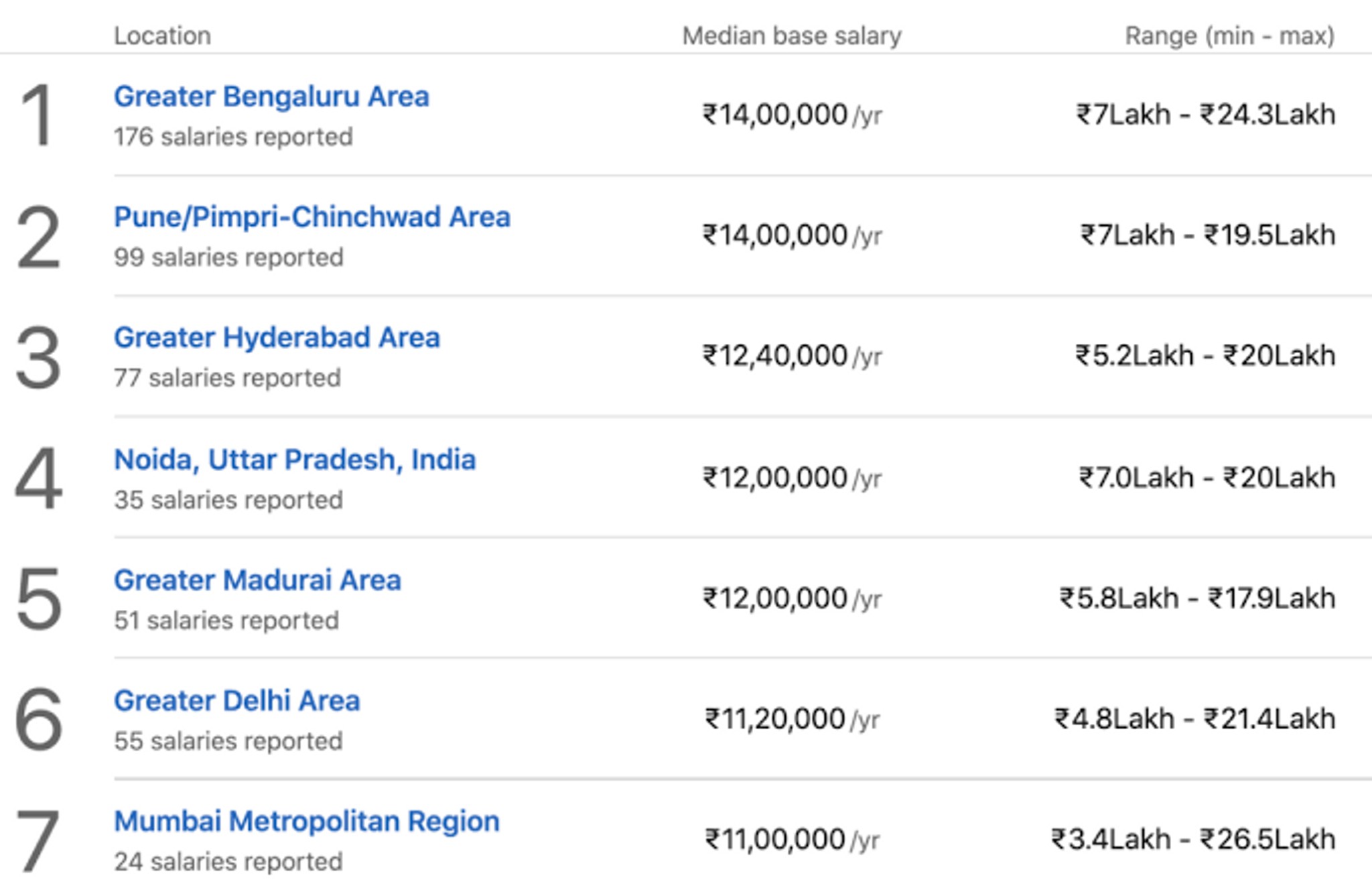Screen dimensions: 1372x894
Task: Select the 176 salaries reported text
Action: pyautogui.click(x=233, y=137)
